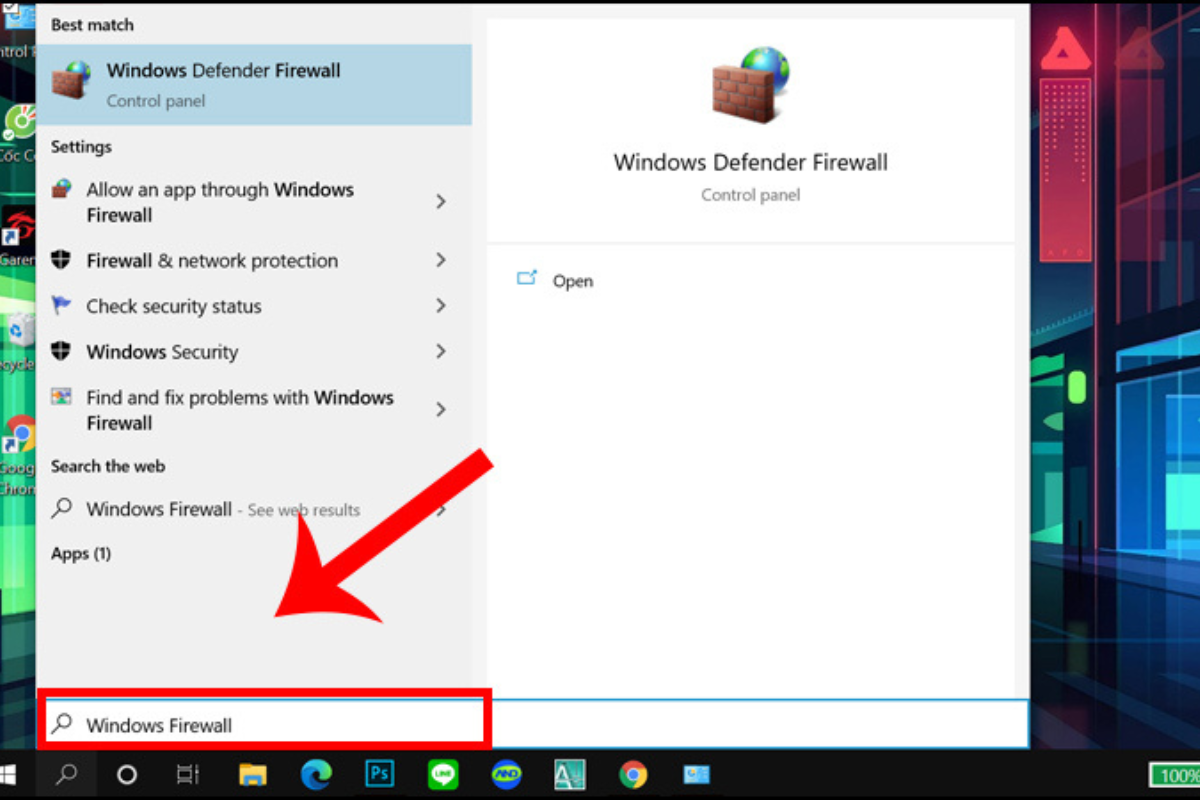Open Check security status result

tap(254, 306)
